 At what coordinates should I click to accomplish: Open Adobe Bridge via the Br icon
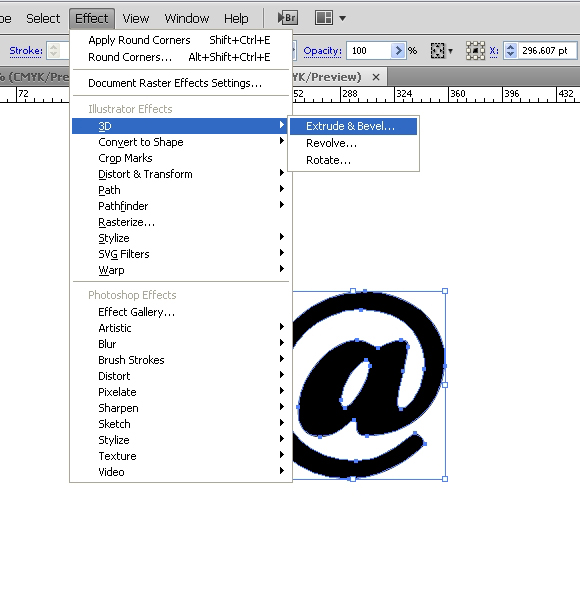[288, 18]
